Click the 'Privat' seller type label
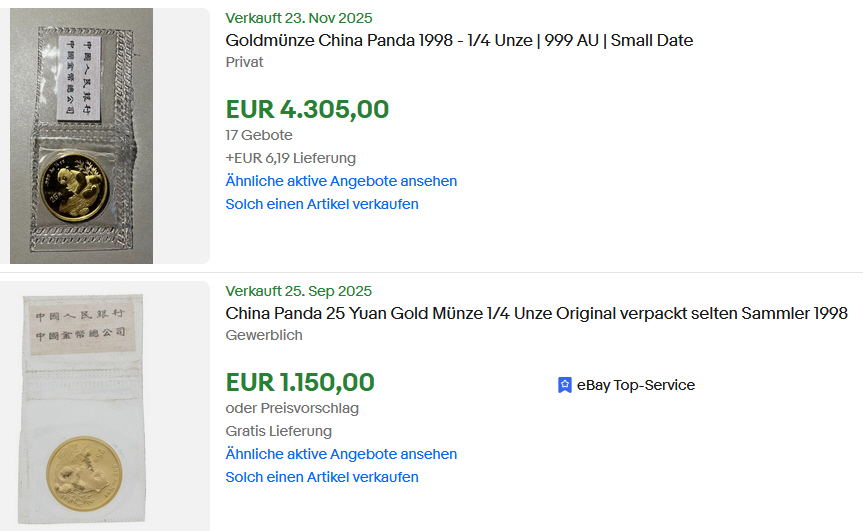The width and height of the screenshot is (863, 531). click(x=245, y=62)
